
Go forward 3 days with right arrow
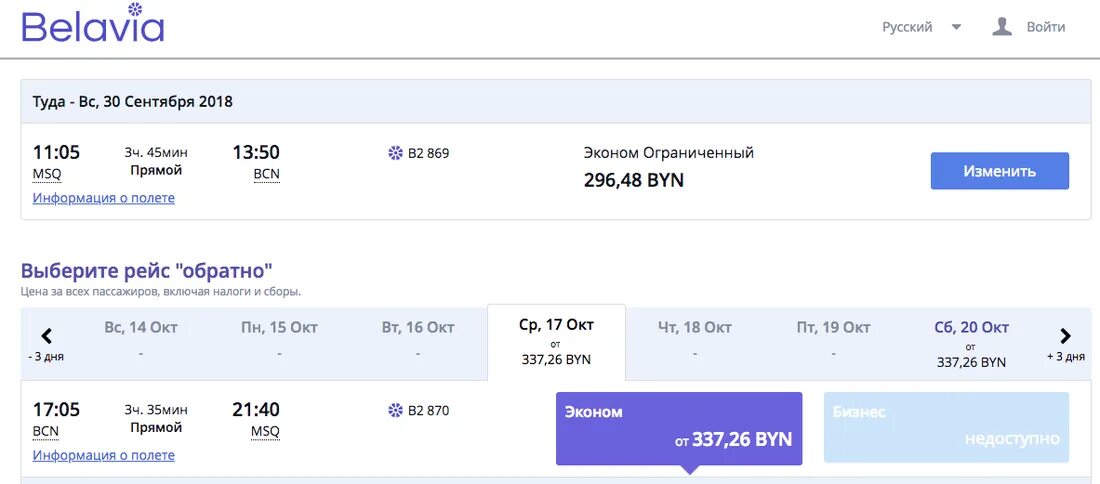(1065, 336)
